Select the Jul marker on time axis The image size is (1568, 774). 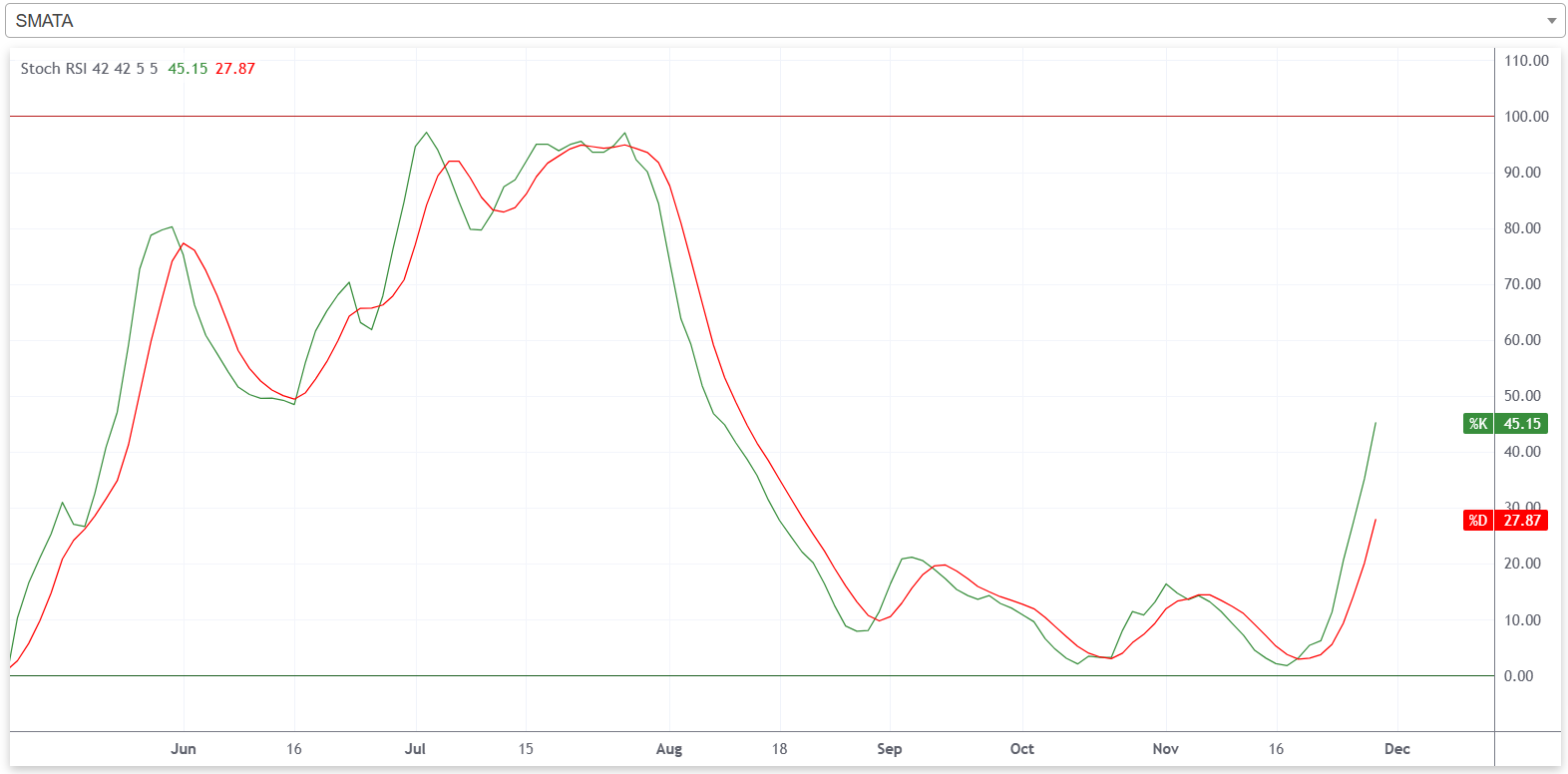click(x=415, y=749)
